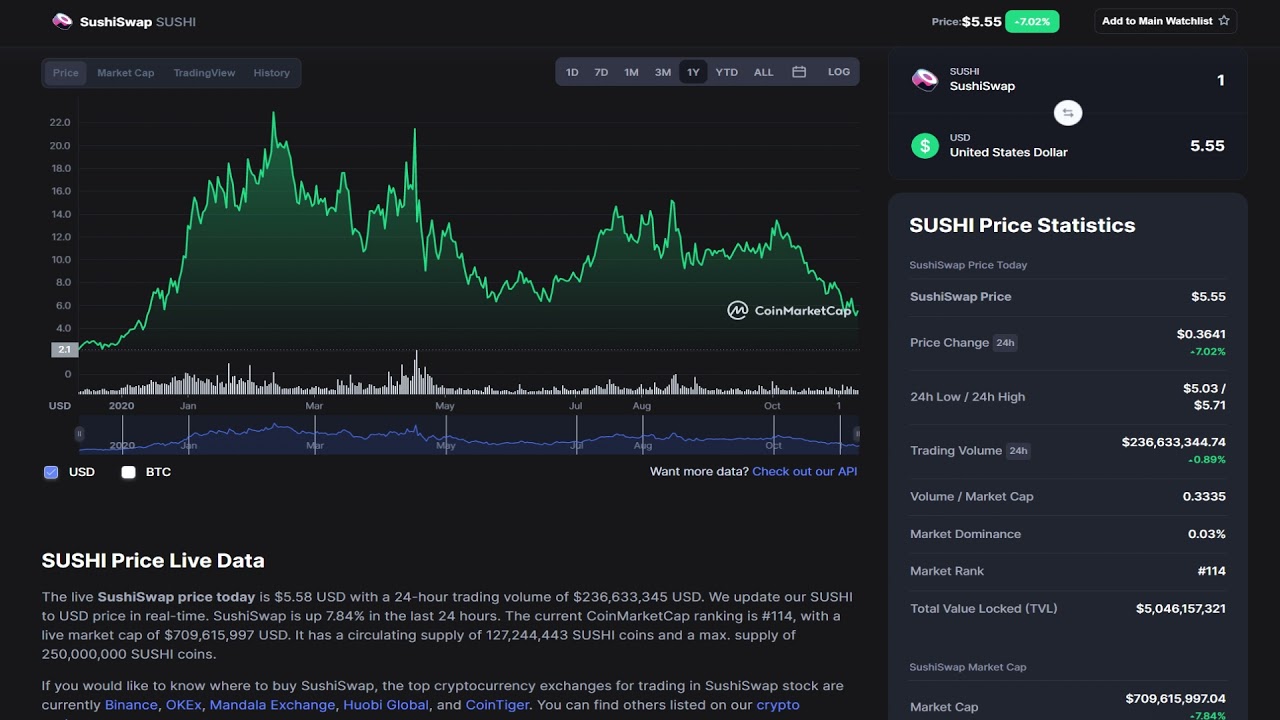Select the 3M chart range

click(x=663, y=72)
